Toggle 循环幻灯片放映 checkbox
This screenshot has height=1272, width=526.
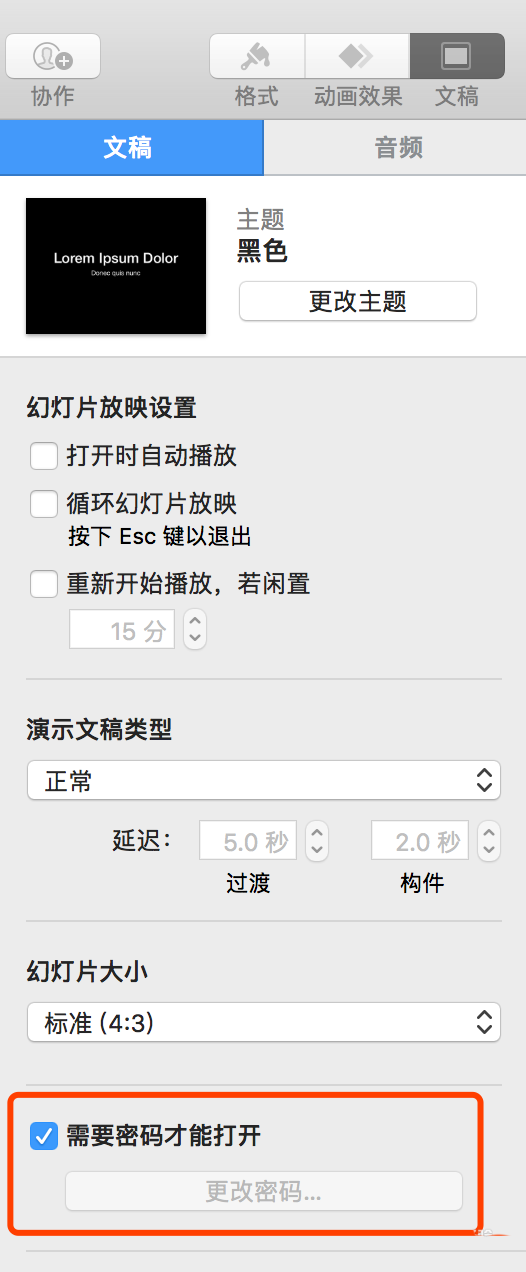coord(44,505)
